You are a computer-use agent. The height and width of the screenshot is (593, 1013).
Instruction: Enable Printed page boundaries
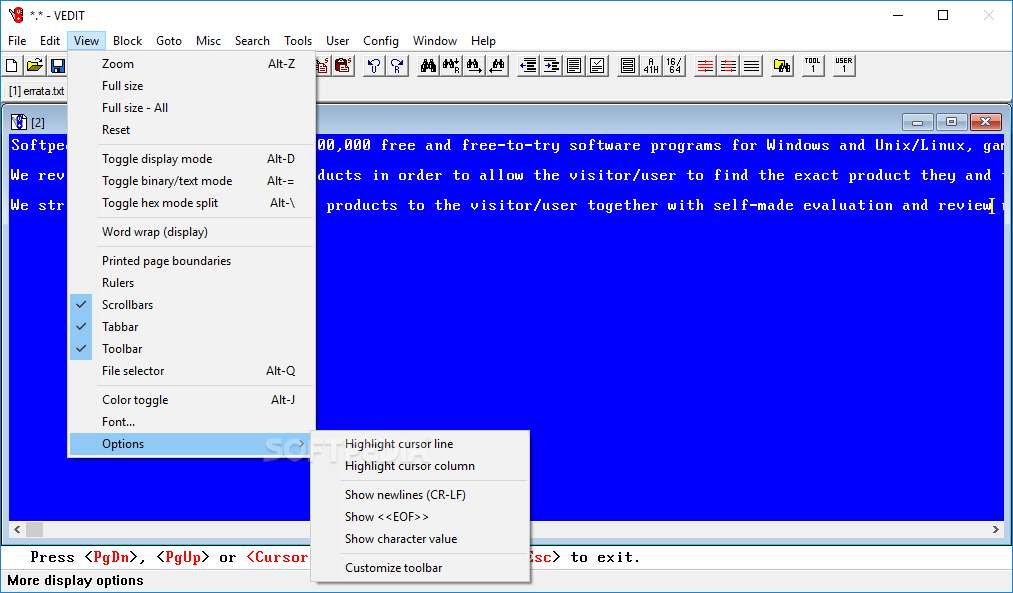(x=192, y=261)
